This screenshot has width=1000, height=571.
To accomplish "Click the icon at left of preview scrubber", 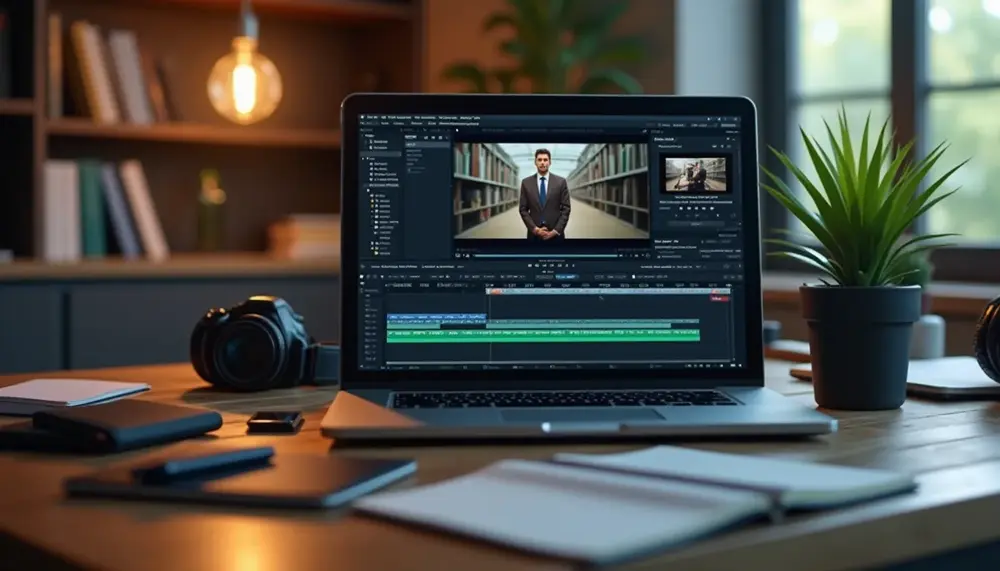I will 458,254.
